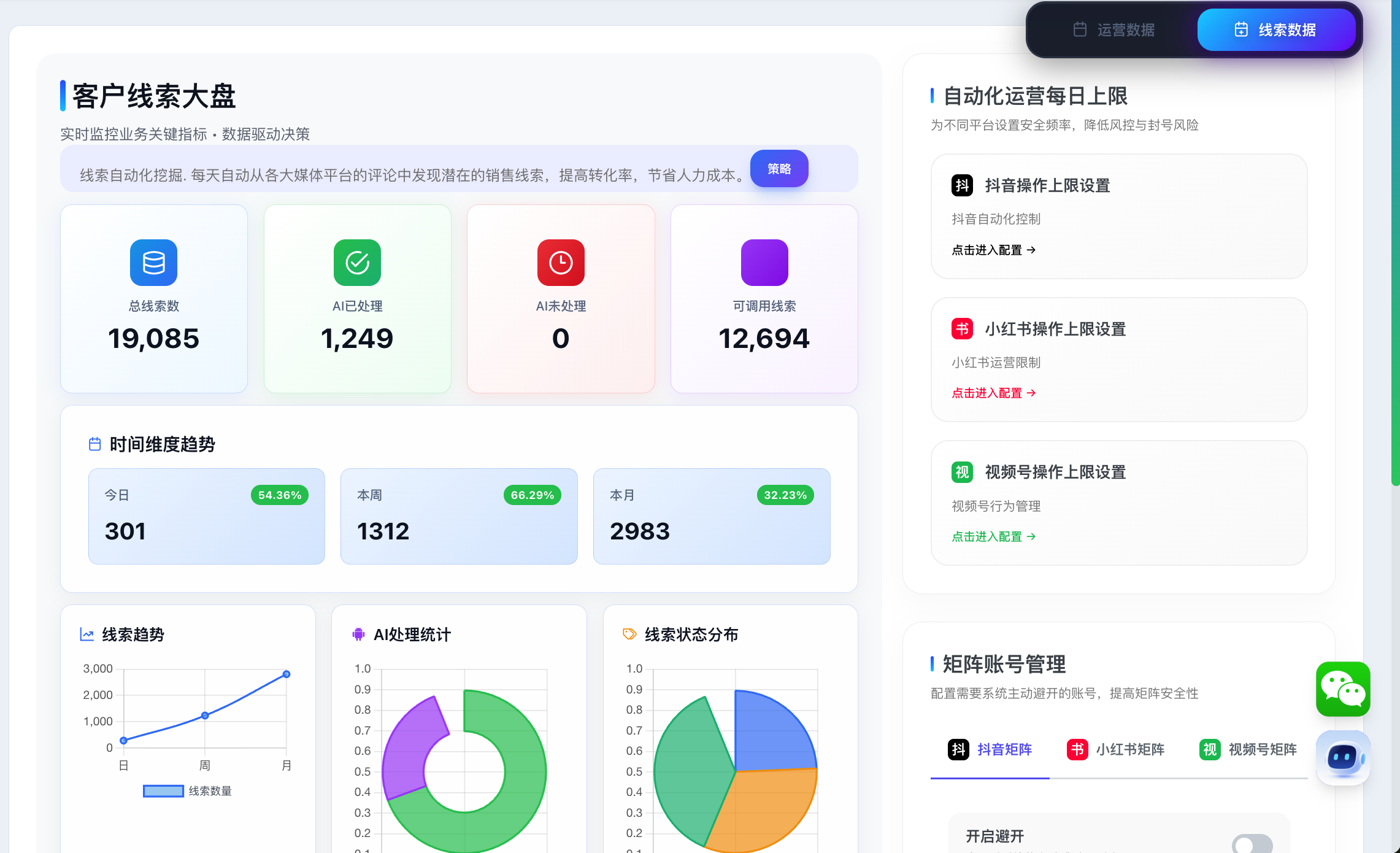Open red 点击进入配置 link for 小红书
The height and width of the screenshot is (853, 1400).
coord(993,393)
